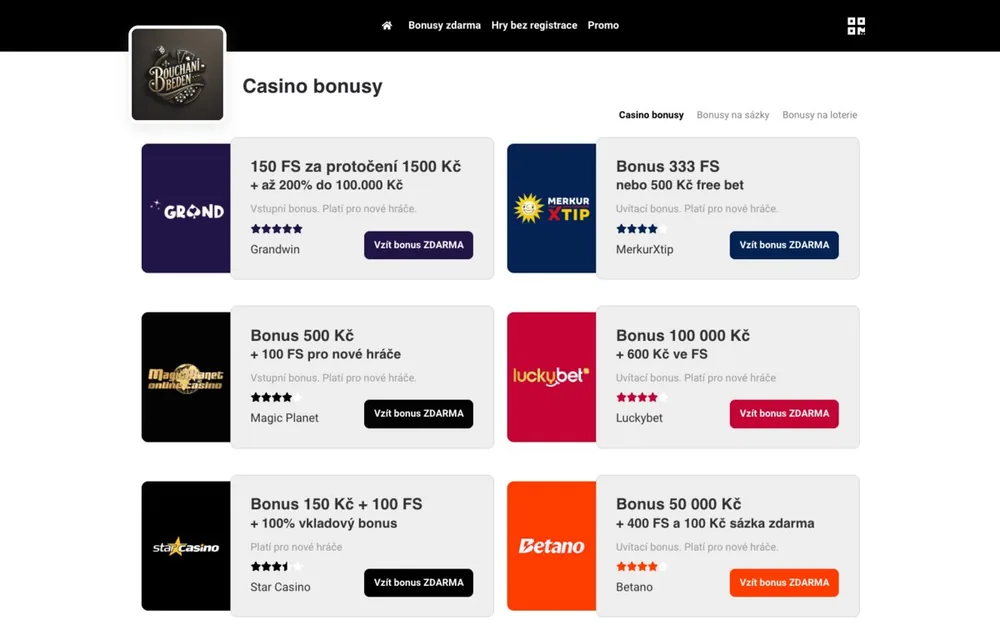This screenshot has height=625, width=1000.
Task: Click the 'Magic Planet' casino name
Action: (284, 418)
